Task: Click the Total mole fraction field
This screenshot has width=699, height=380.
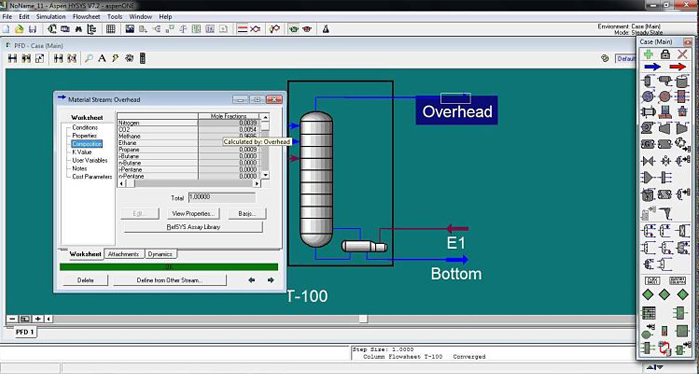Action: point(222,197)
